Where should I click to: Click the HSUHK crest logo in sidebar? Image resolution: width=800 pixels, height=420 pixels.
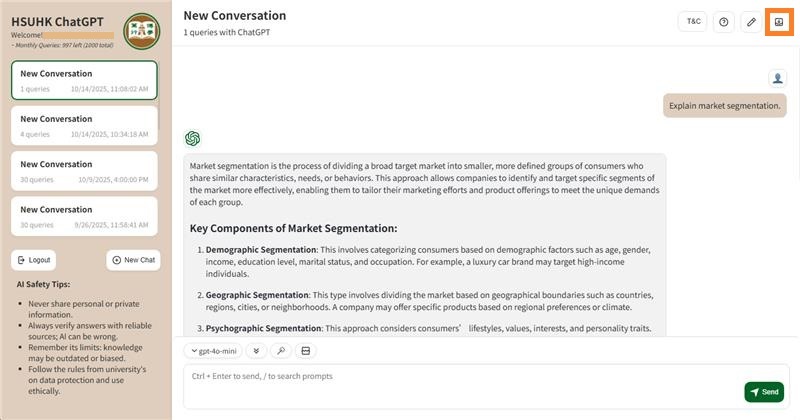point(141,31)
